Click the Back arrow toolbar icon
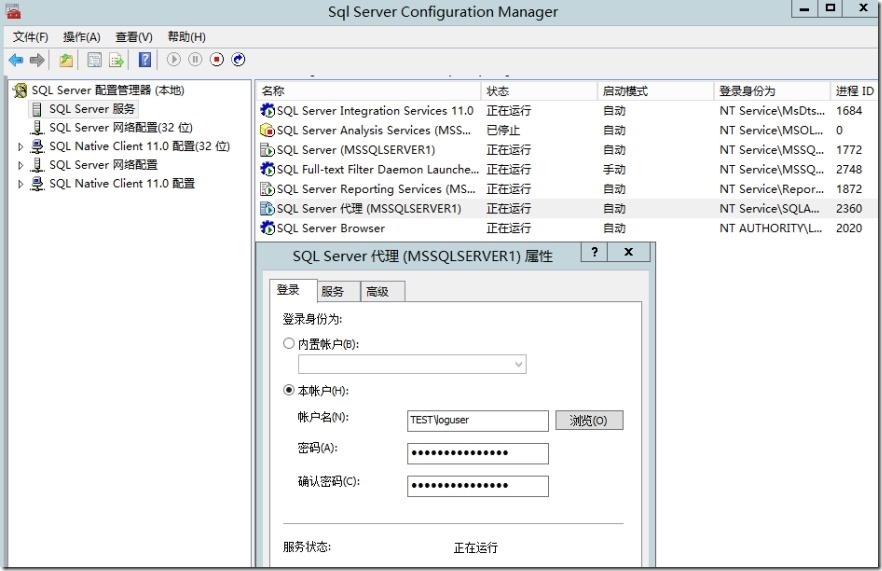Image resolution: width=882 pixels, height=571 pixels. [x=16, y=60]
